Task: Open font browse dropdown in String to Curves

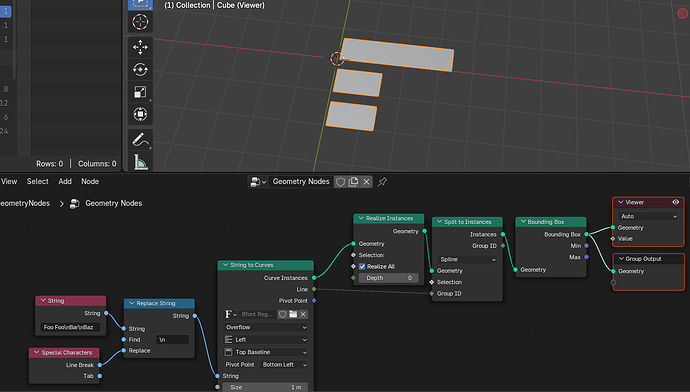Action: [x=231, y=314]
